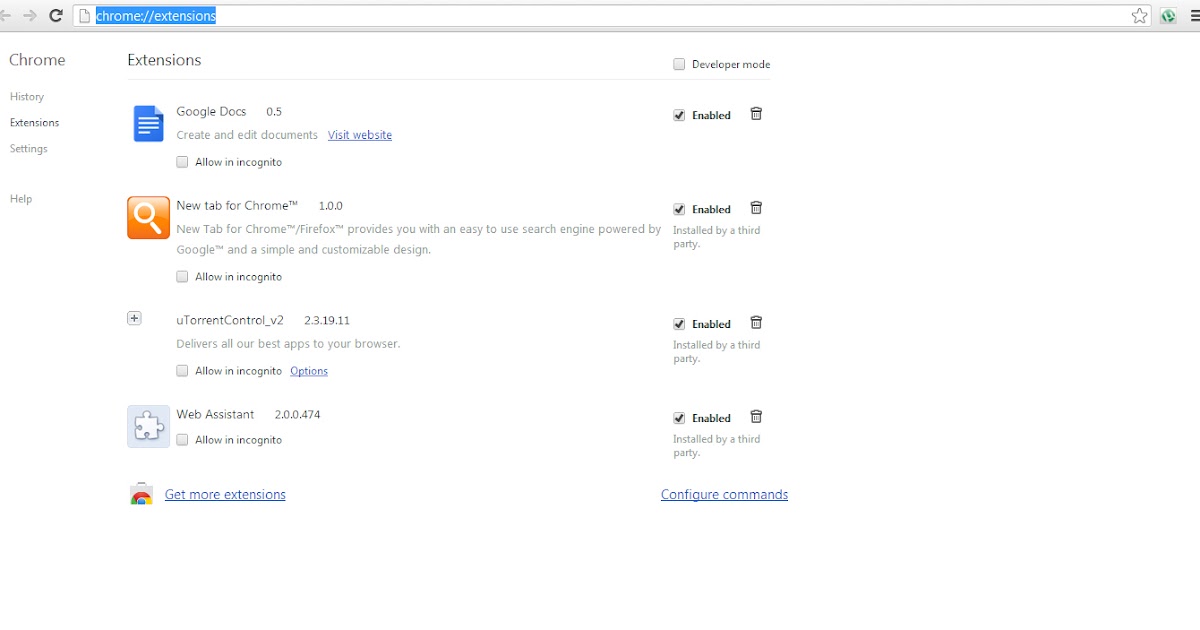This screenshot has width=1200, height=630.
Task: Allow Google Docs in incognito
Action: click(182, 162)
